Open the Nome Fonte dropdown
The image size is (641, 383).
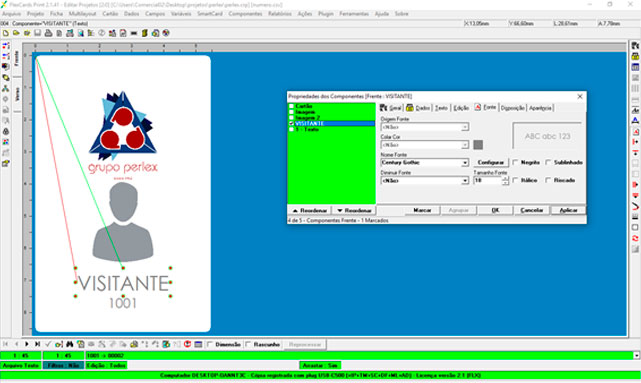click(465, 163)
